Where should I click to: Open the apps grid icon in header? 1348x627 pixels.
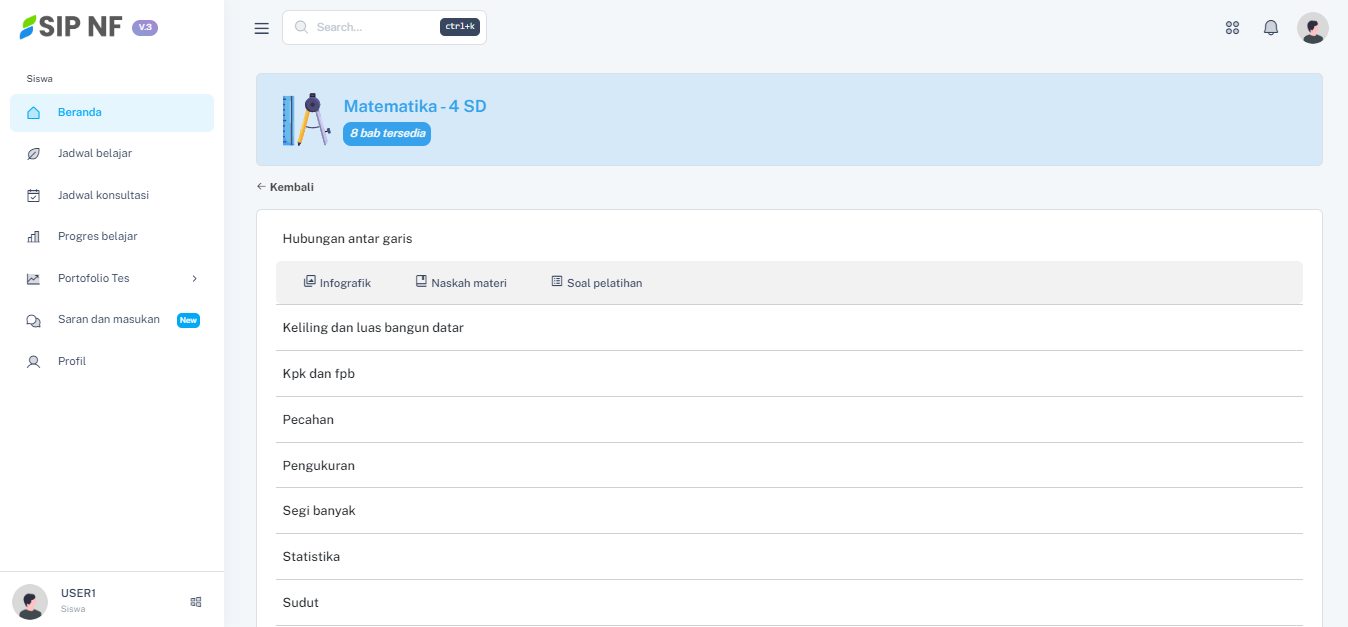point(1232,28)
